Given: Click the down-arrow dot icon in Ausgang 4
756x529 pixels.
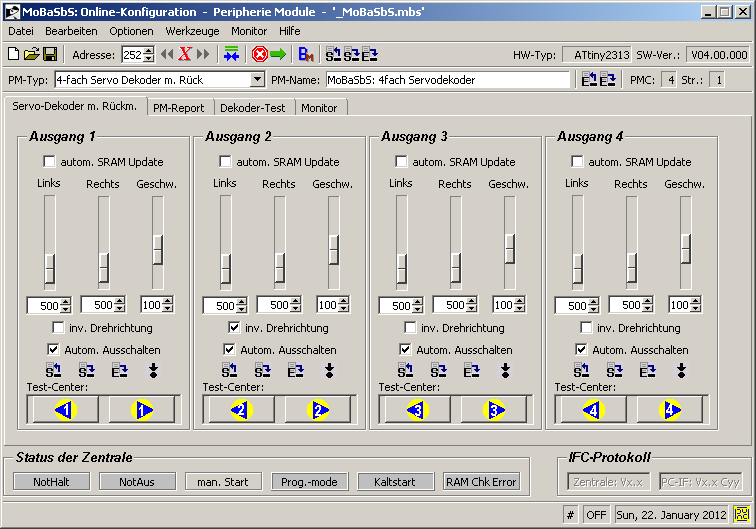Looking at the screenshot, I should [x=681, y=371].
